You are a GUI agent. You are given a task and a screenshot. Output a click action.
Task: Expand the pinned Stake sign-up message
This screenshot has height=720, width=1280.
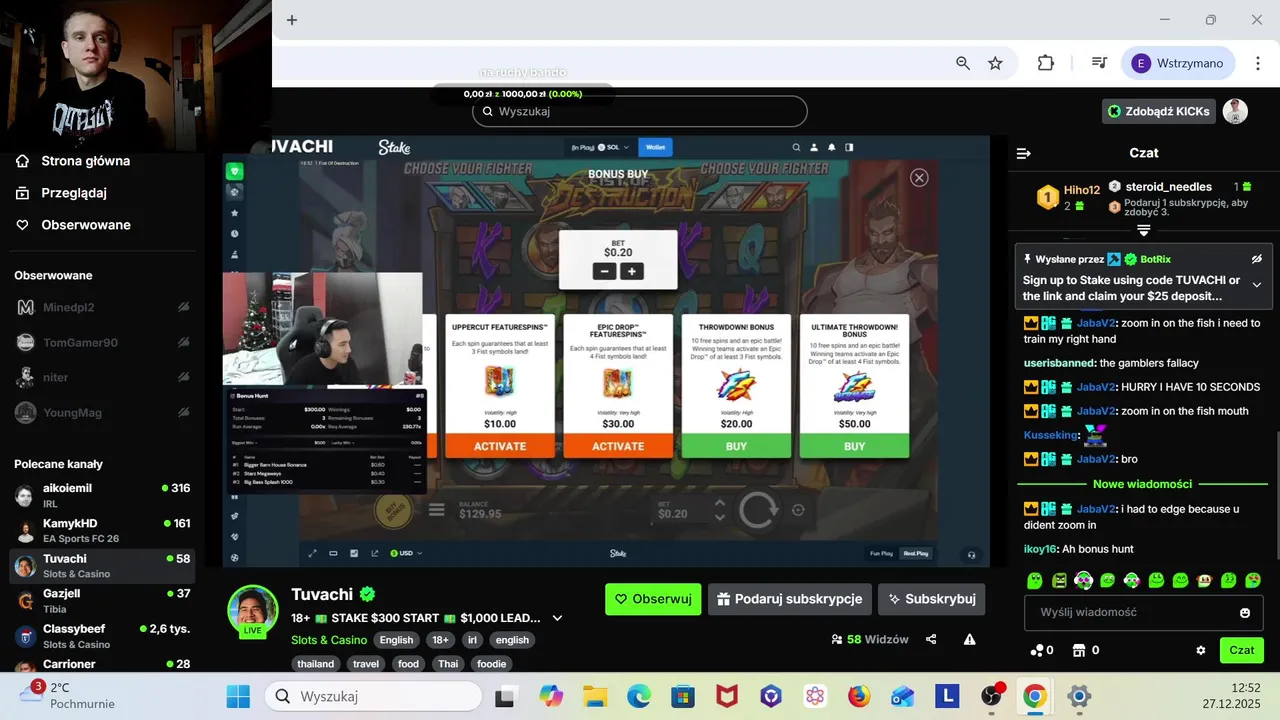[x=1257, y=285]
